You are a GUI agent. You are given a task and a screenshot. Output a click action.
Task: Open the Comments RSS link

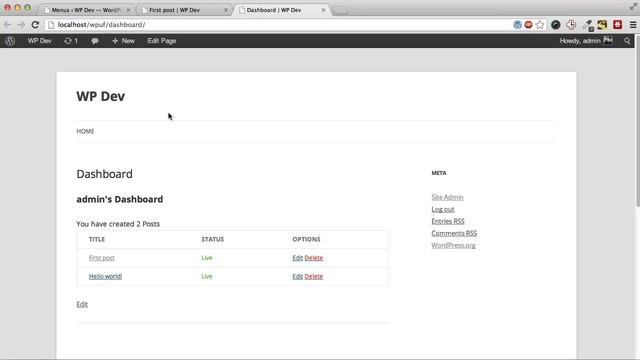coord(454,233)
